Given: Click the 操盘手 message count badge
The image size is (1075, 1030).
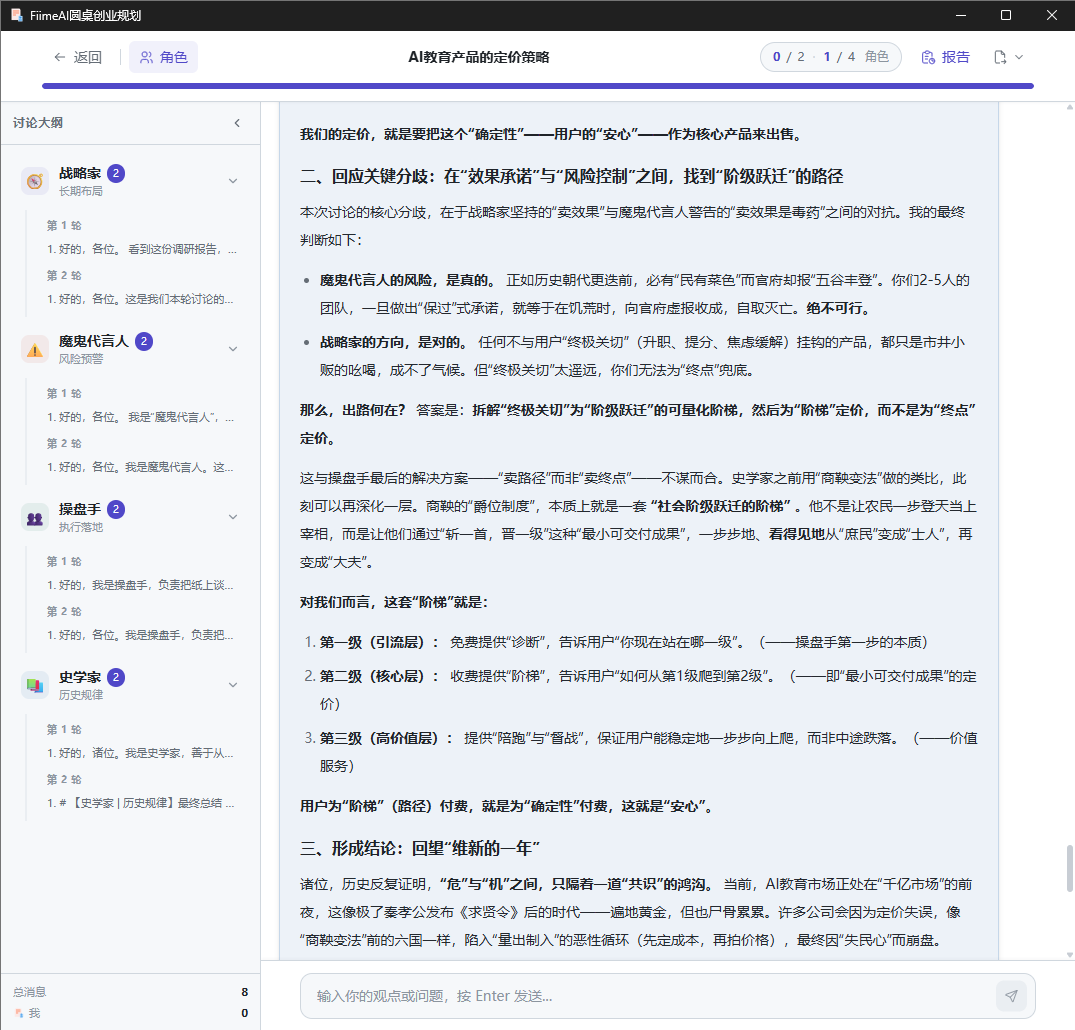Looking at the screenshot, I should coord(117,510).
